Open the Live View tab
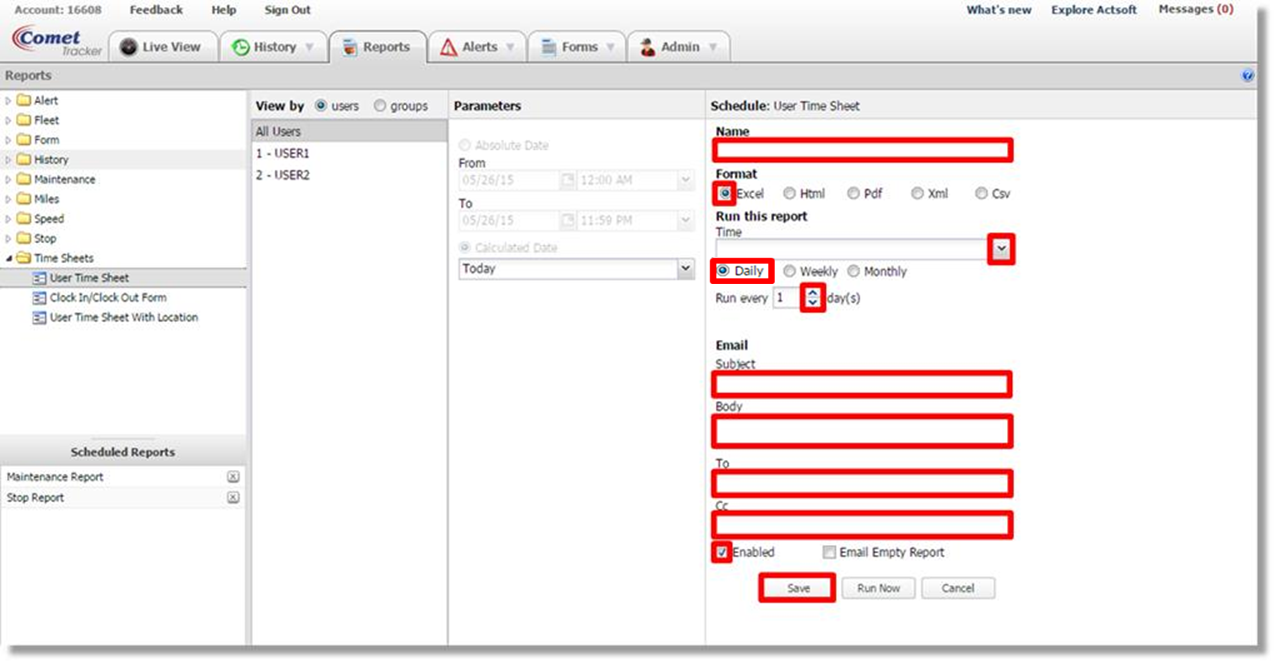Viewport: 1275px width, 663px height. click(162, 47)
